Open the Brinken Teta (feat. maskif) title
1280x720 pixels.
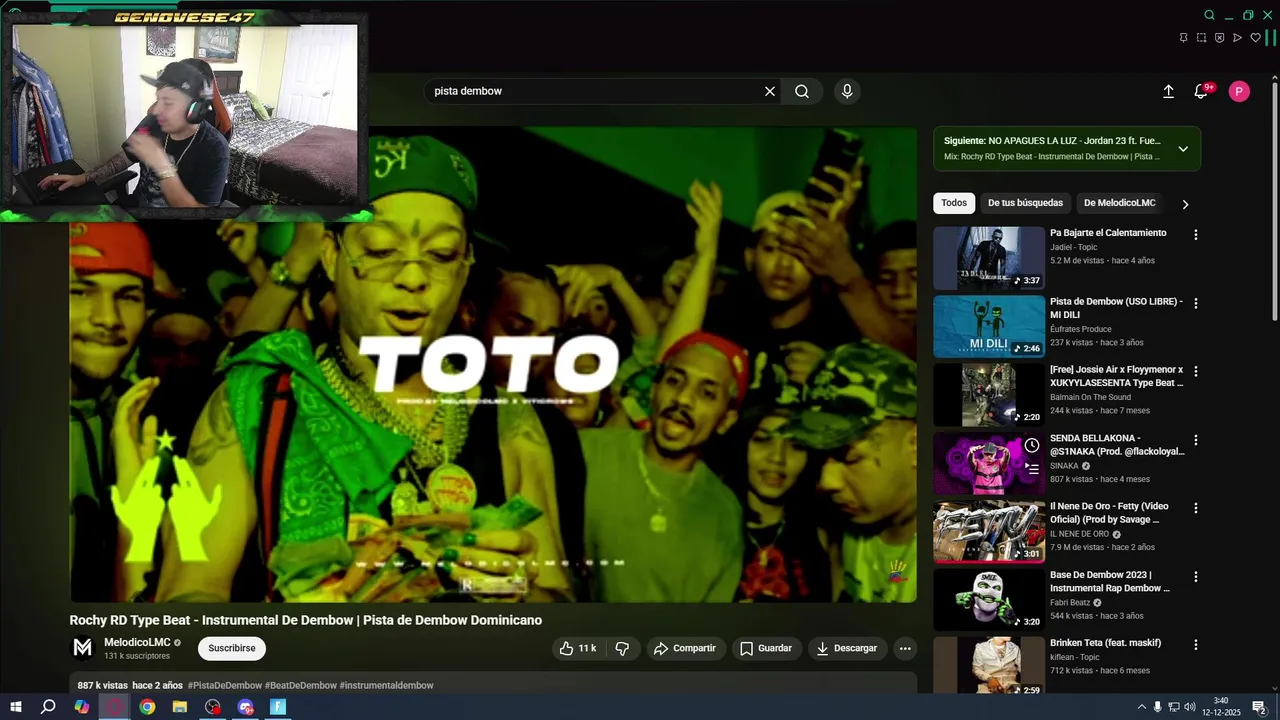[x=1105, y=643]
